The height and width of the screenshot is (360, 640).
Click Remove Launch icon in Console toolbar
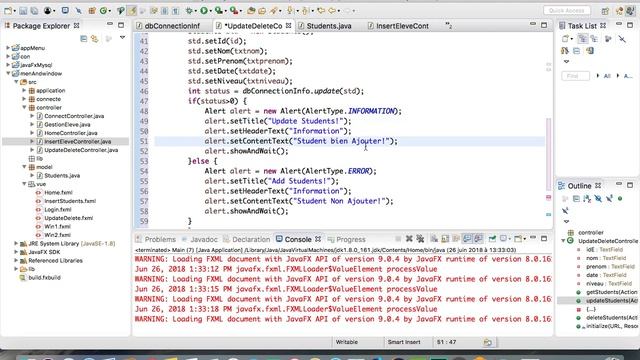pos(409,239)
